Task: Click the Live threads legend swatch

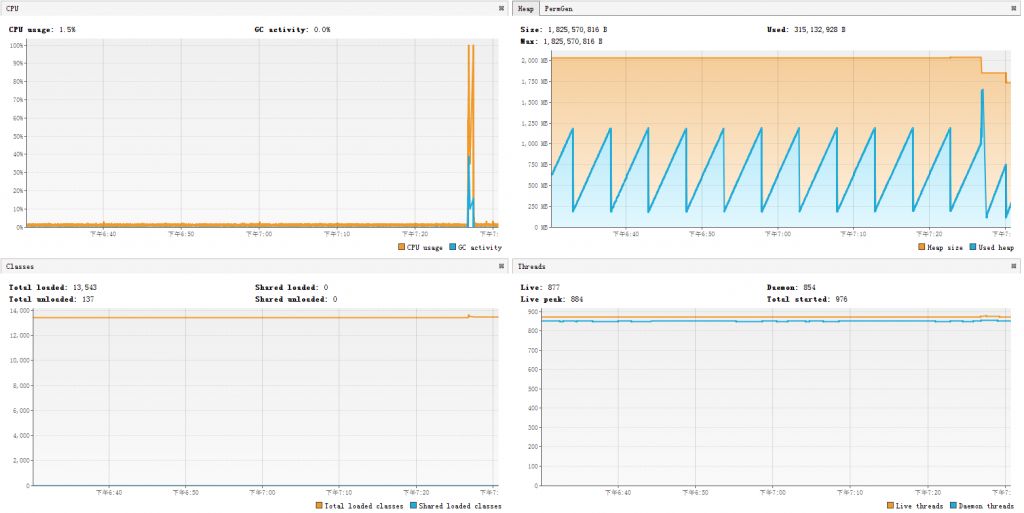Action: (x=890, y=506)
